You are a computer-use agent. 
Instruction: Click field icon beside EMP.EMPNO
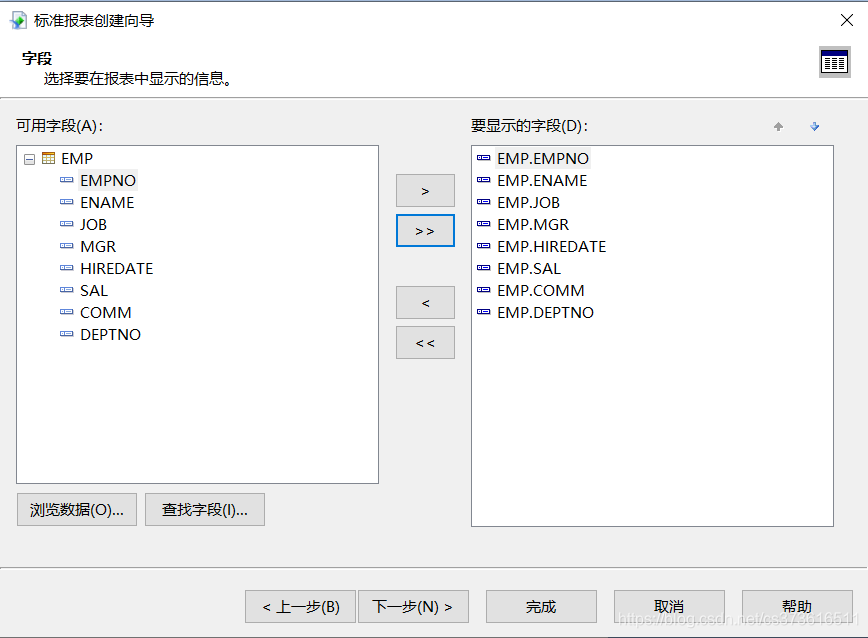483,158
